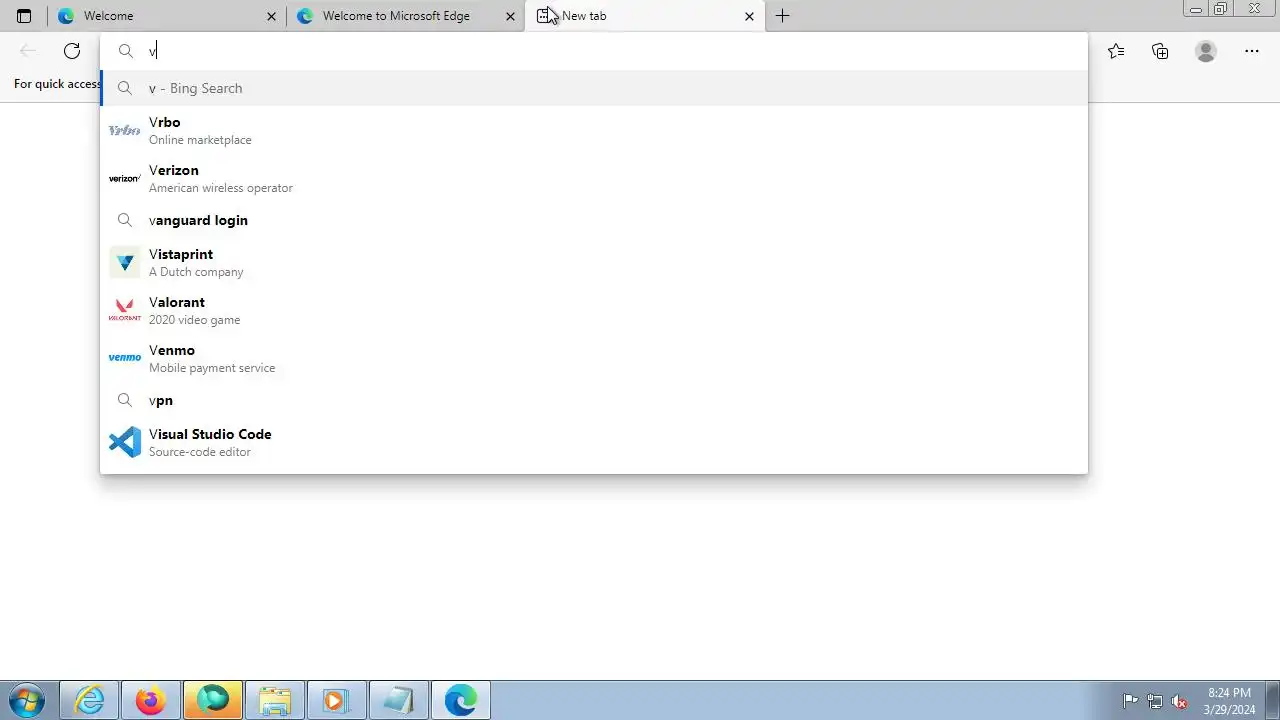This screenshot has width=1280, height=720.
Task: Open the file explorer taskbar icon
Action: tap(274, 701)
